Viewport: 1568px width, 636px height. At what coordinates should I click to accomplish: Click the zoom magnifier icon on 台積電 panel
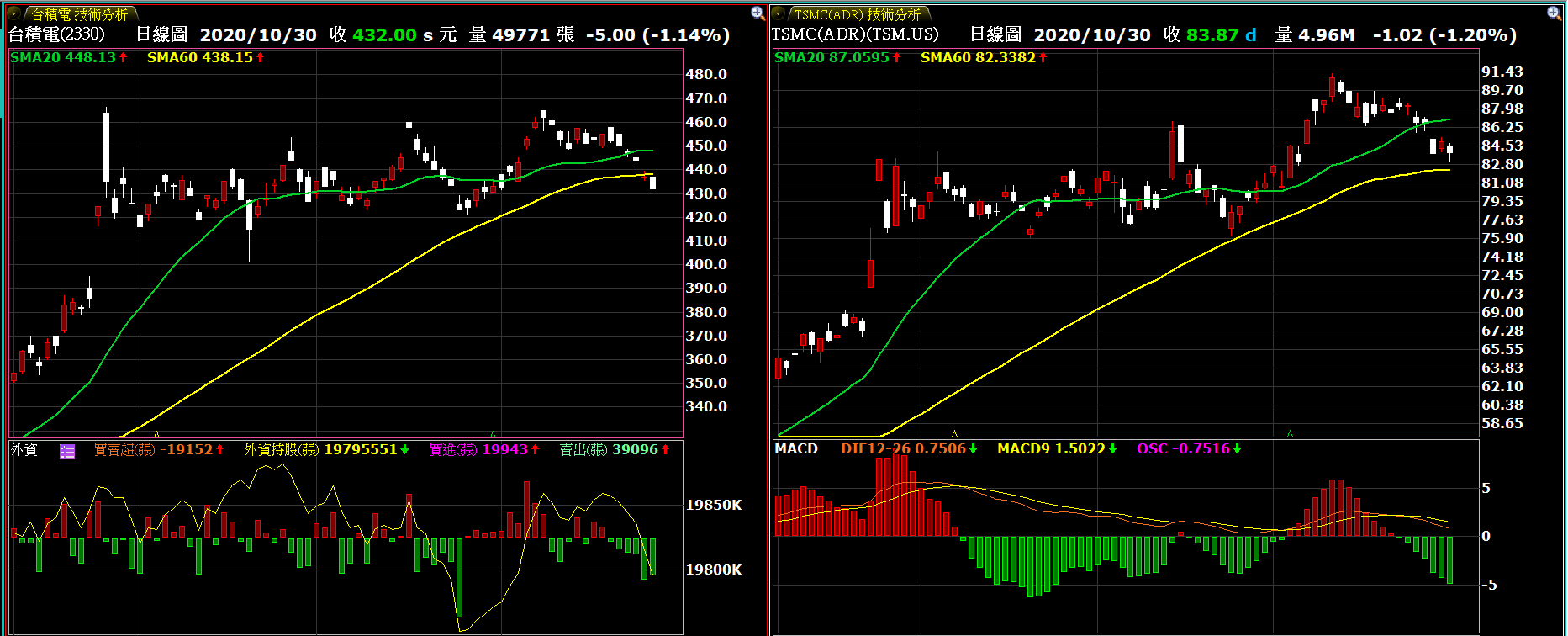pos(758,13)
